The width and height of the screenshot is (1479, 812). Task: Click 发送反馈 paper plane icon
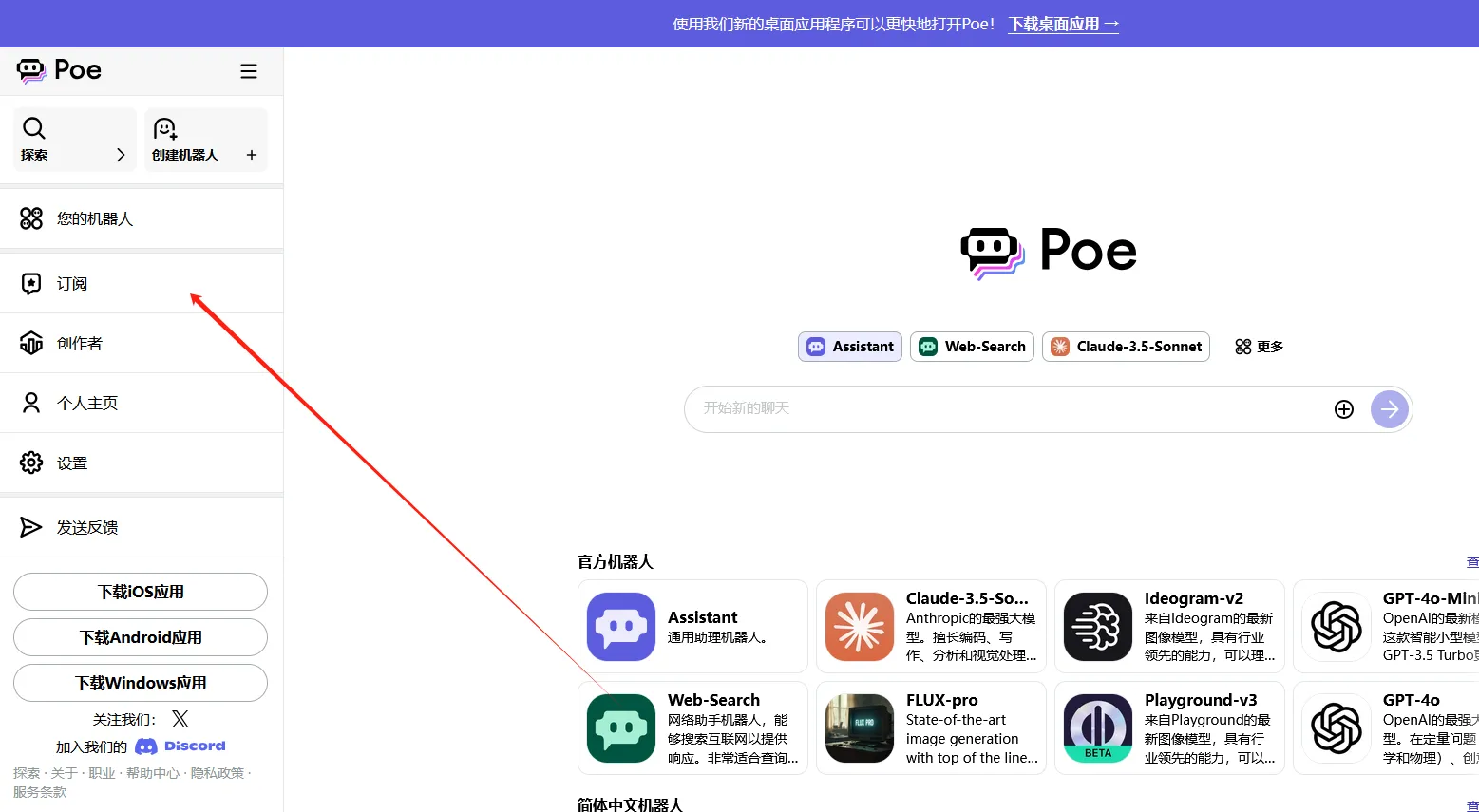[x=31, y=527]
